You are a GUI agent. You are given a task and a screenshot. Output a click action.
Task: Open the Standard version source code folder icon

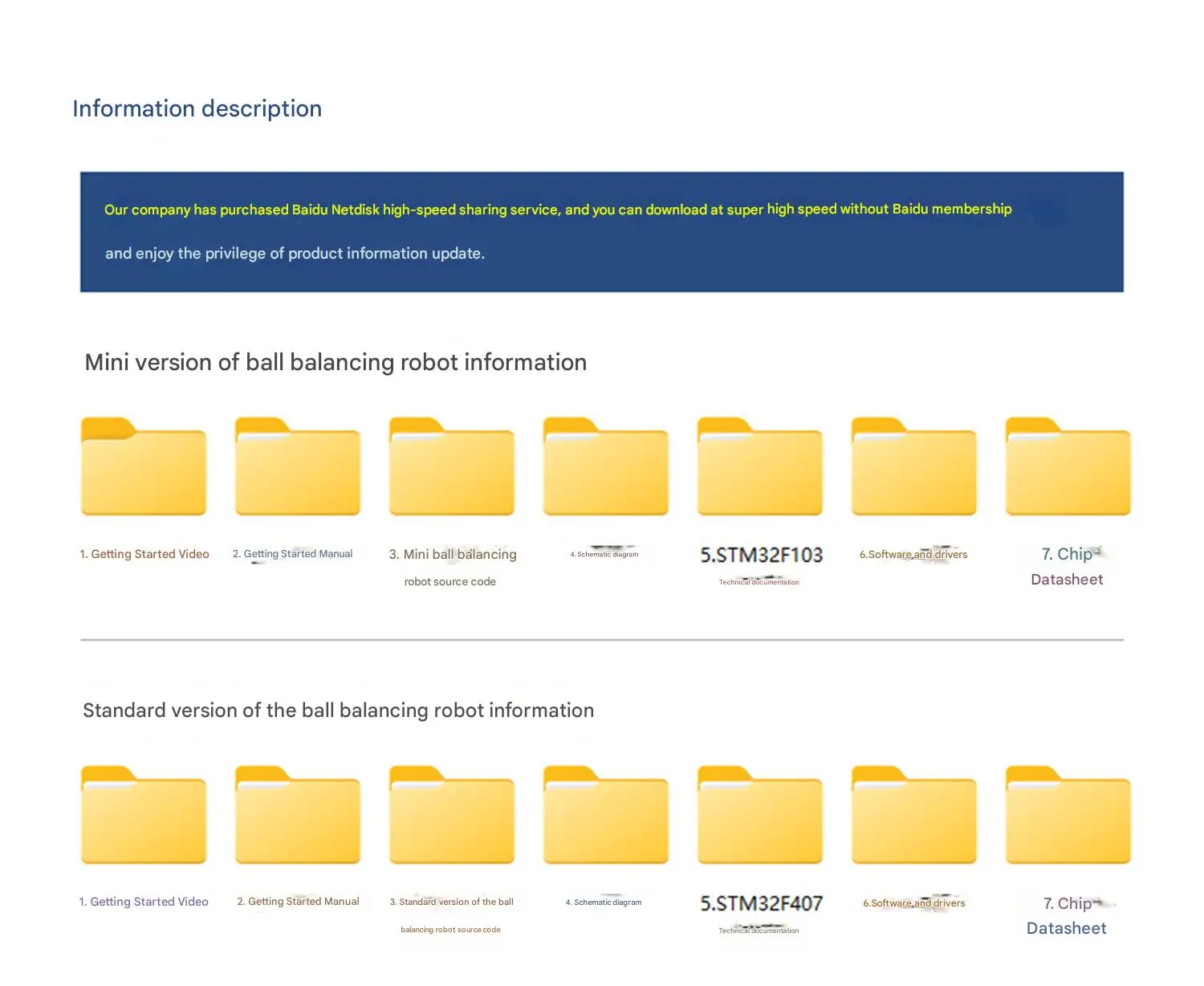pyautogui.click(x=452, y=815)
